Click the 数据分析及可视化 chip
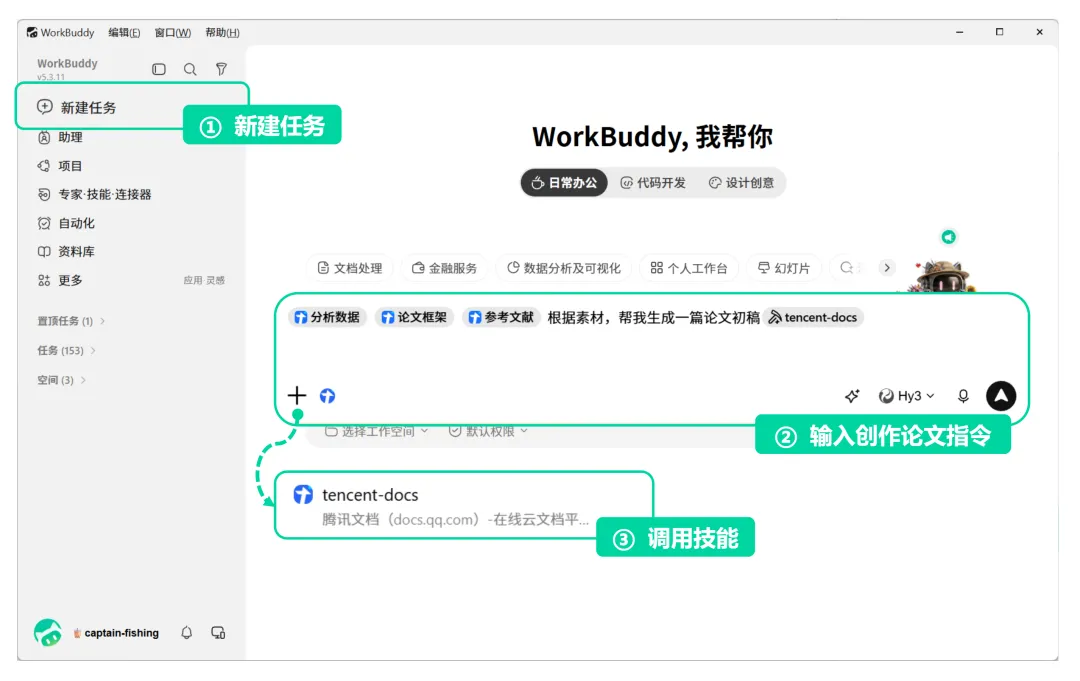1080x681 pixels. [564, 268]
